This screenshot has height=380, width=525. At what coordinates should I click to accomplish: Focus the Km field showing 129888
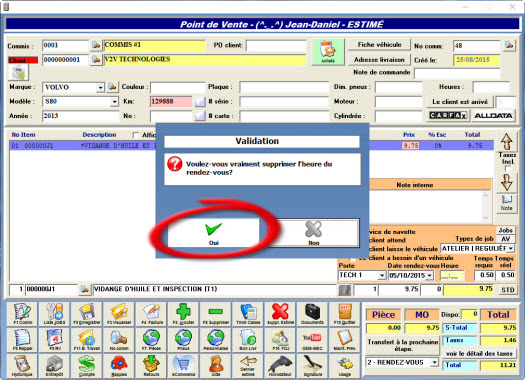(171, 101)
